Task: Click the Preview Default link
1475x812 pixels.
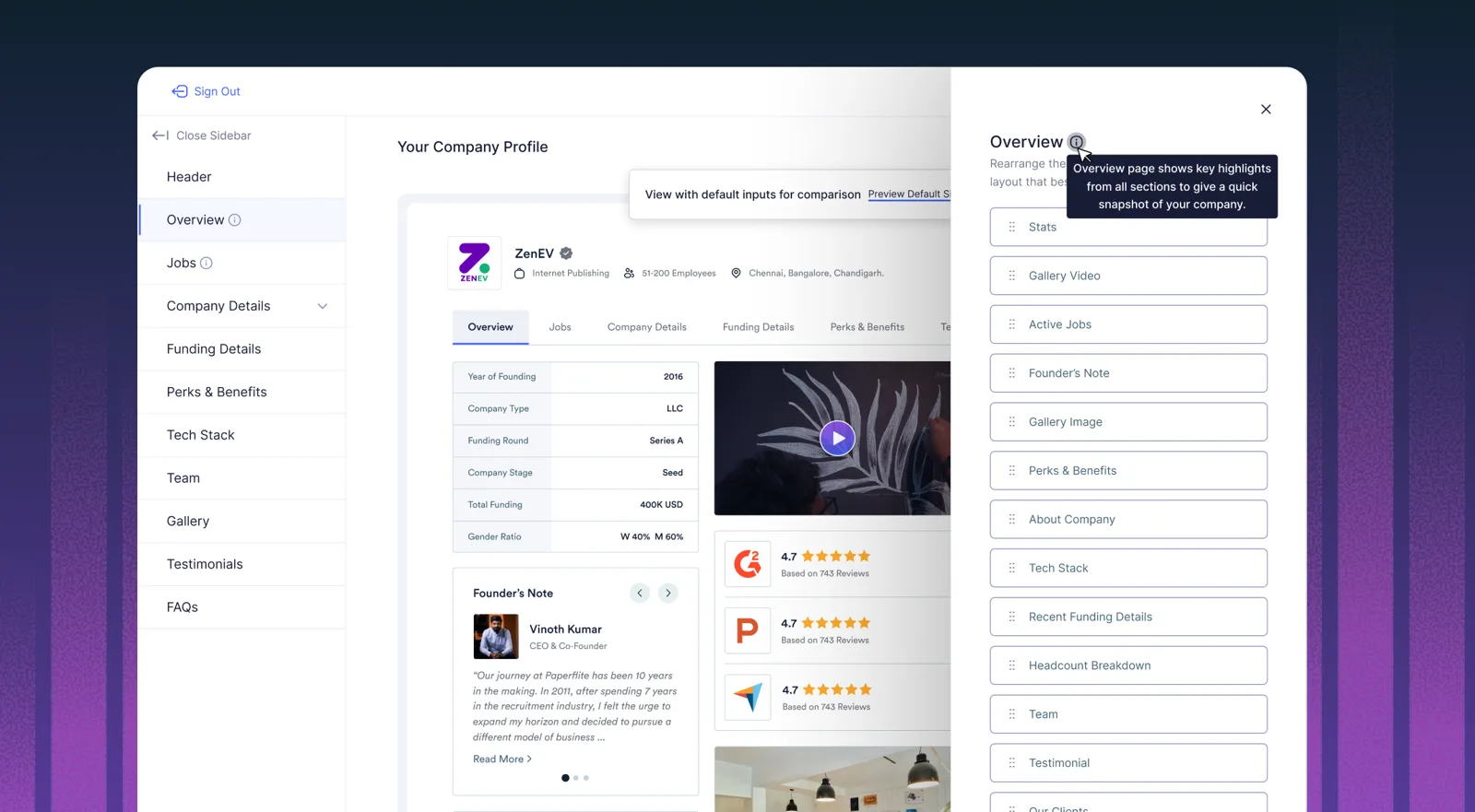Action: tap(909, 194)
